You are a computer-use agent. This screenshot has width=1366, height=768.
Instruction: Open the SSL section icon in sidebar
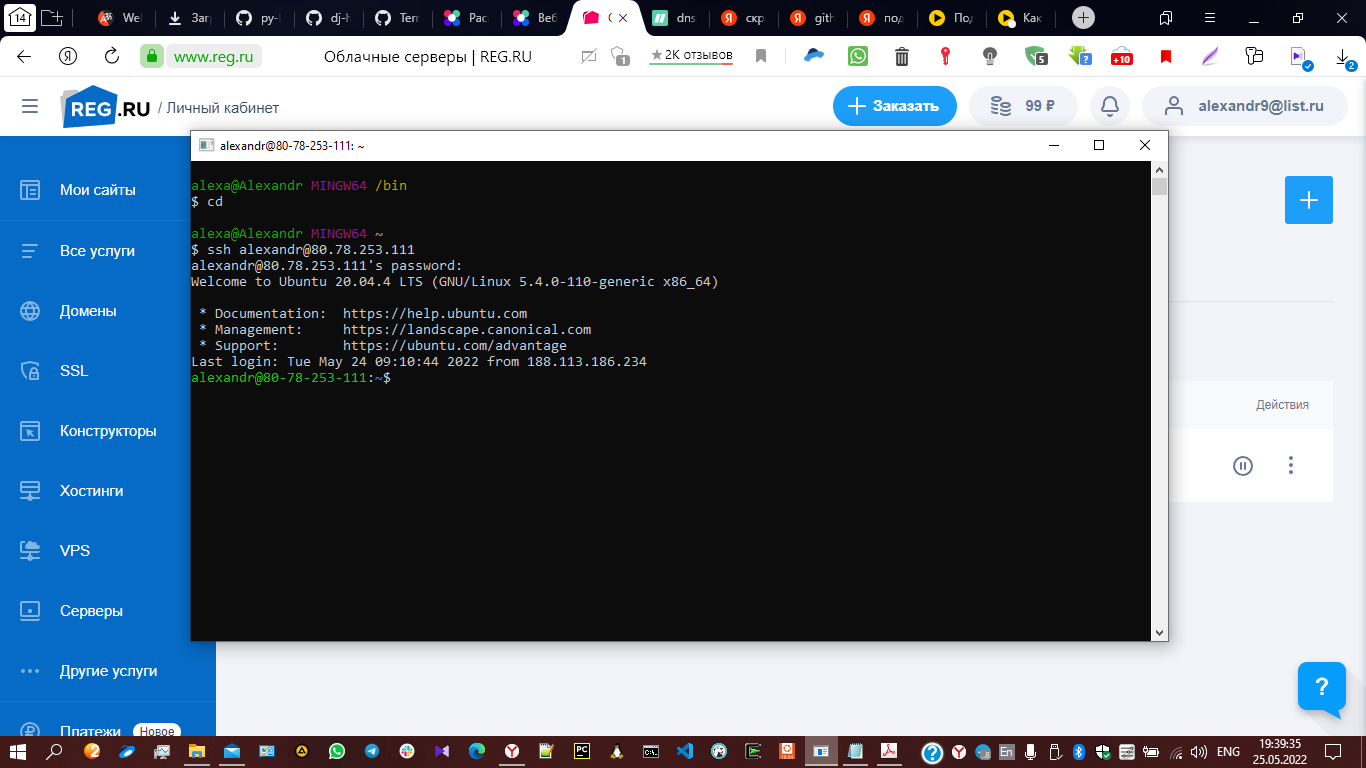[x=33, y=371]
